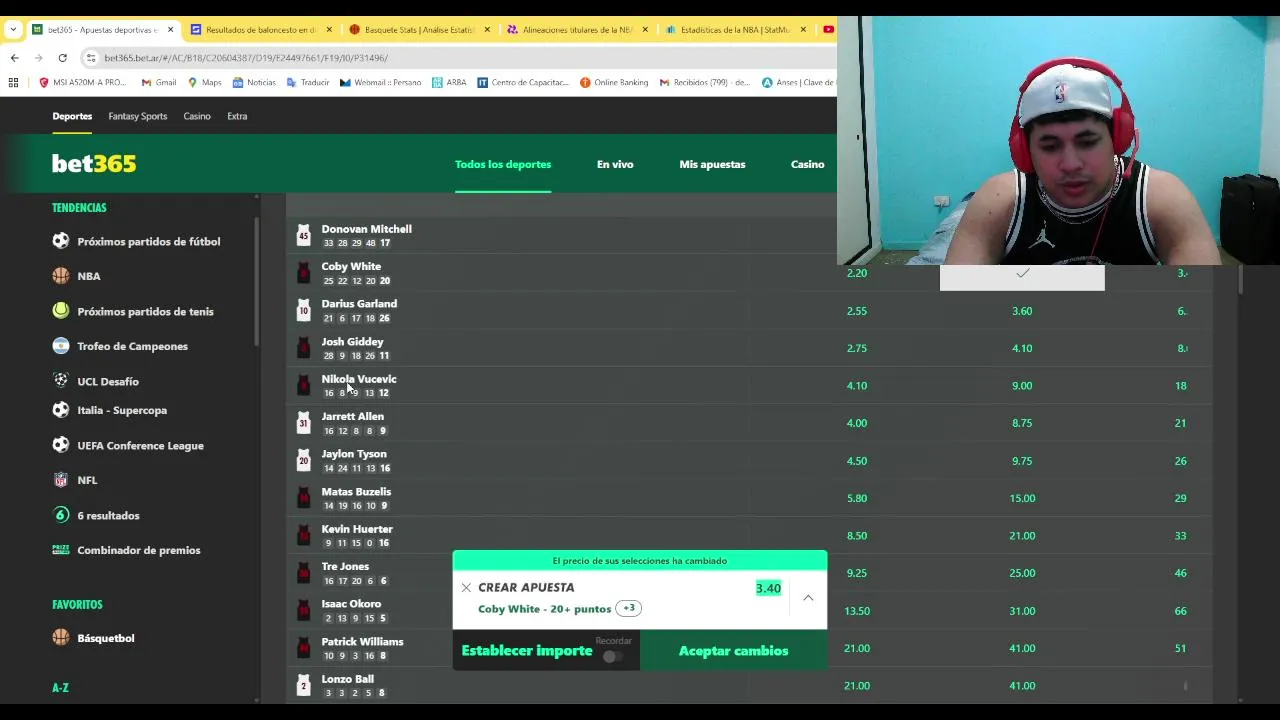The width and height of the screenshot is (1280, 720).
Task: Select Darius Garland odds 2.55
Action: 857,311
